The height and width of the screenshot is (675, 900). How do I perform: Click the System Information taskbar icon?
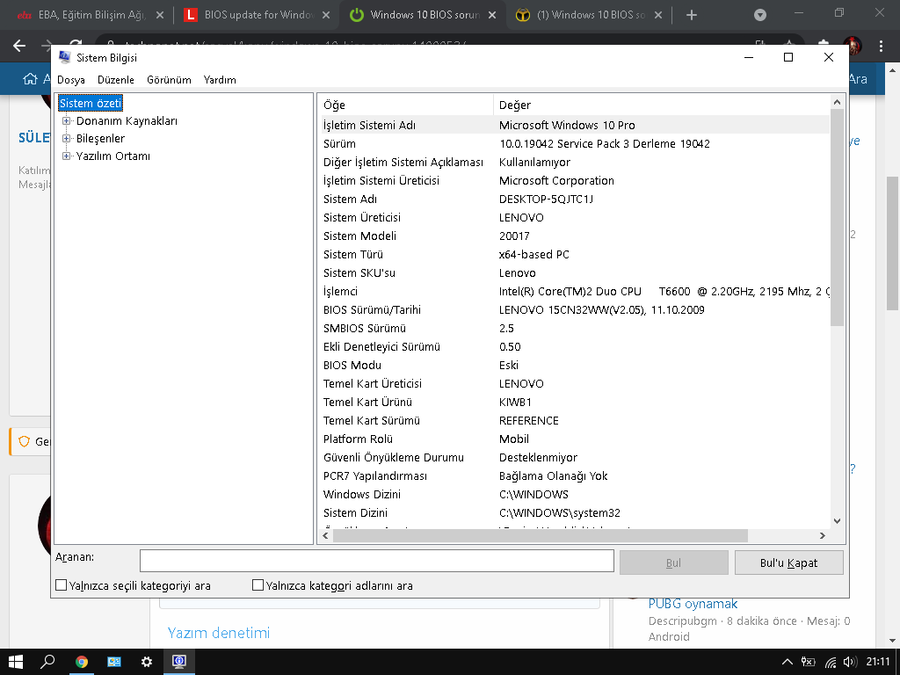tap(179, 661)
